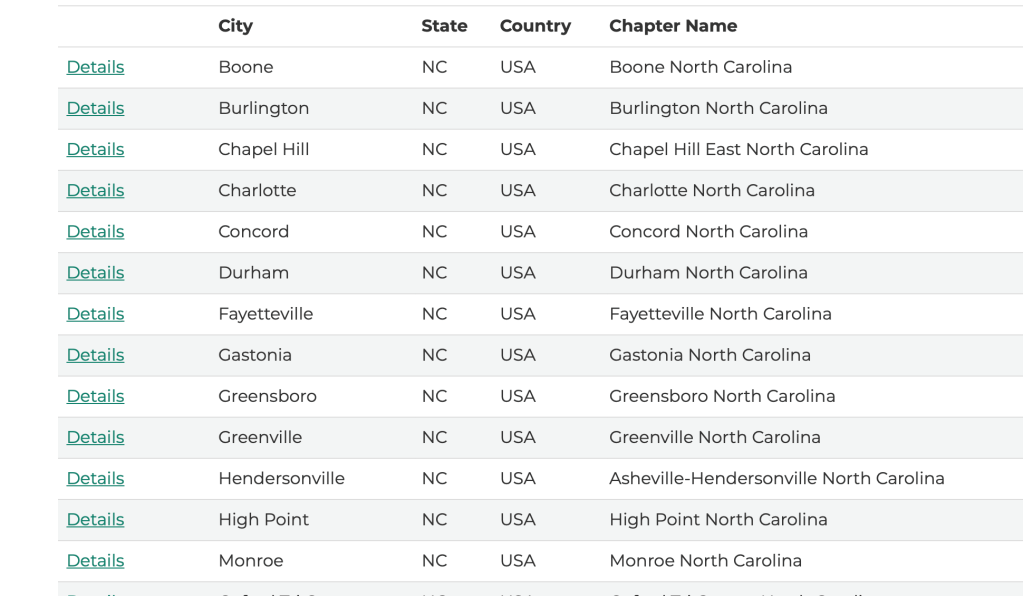1023x596 pixels.
Task: Click the Chapter Name column header
Action: point(673,26)
